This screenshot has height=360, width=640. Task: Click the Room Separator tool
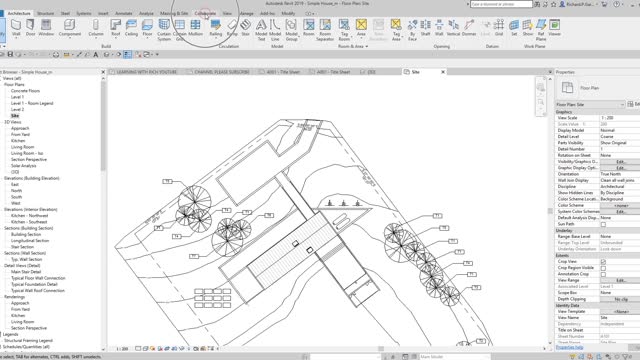(325, 30)
